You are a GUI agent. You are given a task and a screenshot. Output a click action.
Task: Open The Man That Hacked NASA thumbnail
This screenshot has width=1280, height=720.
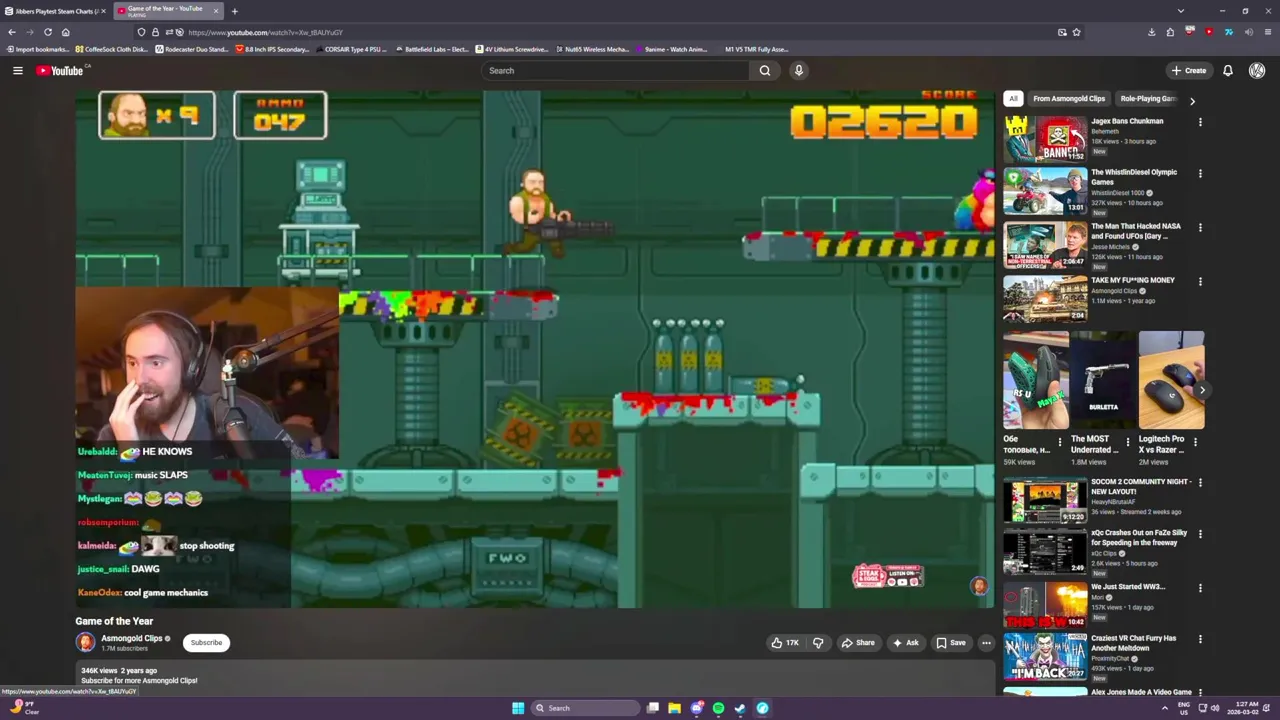pos(1045,245)
